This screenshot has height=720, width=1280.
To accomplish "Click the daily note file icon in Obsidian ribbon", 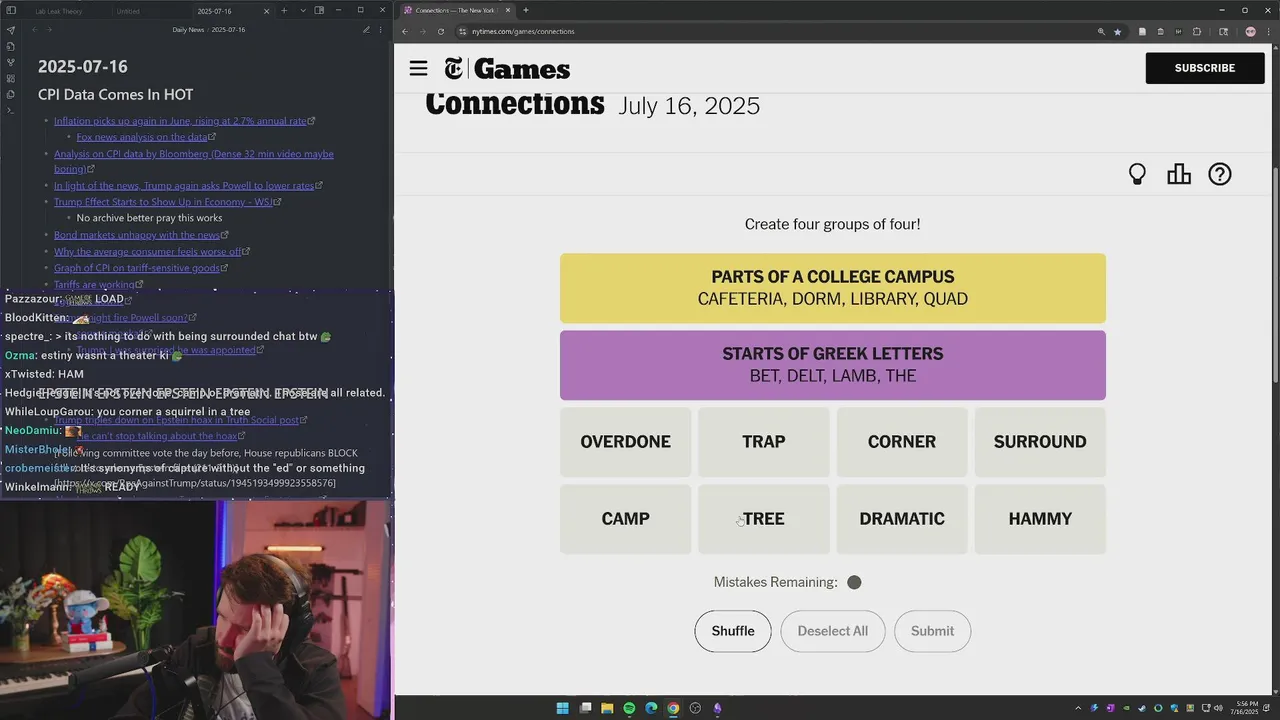I will (x=11, y=46).
